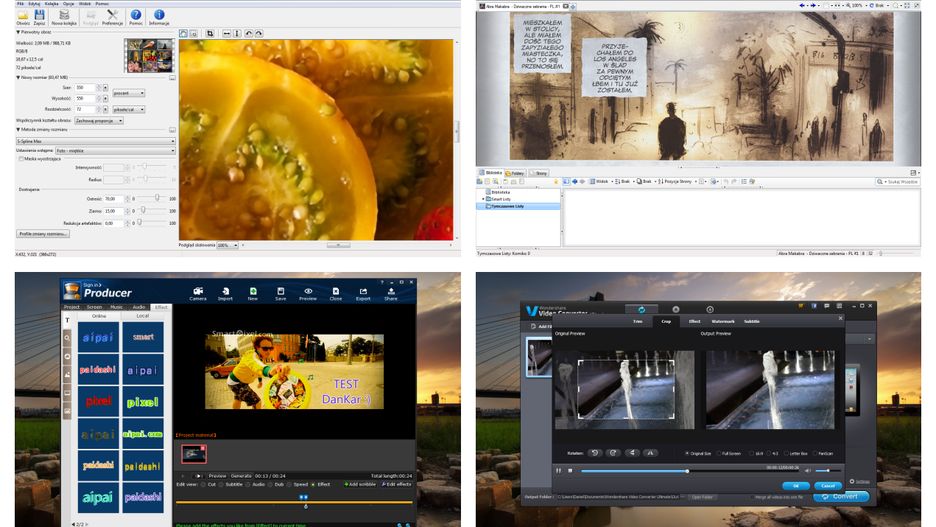Click the Profile zmiany rozmiaru button

pos(43,233)
